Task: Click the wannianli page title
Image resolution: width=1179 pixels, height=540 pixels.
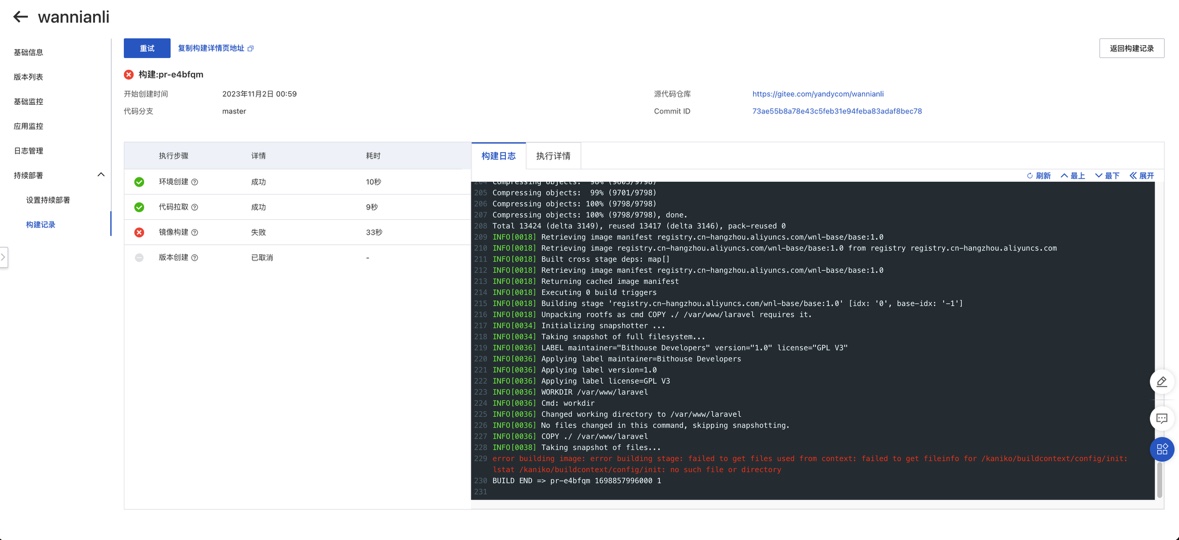Action: coord(72,16)
